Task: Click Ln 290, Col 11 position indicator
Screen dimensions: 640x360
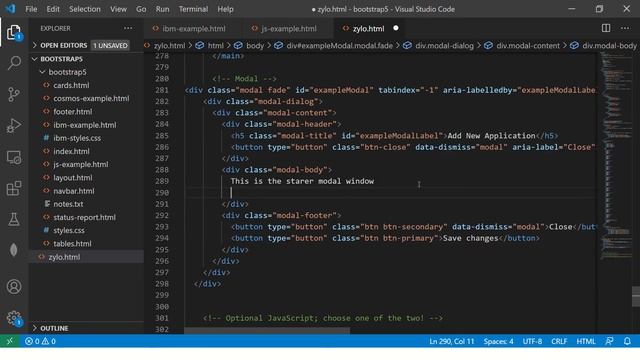Action: (451, 341)
